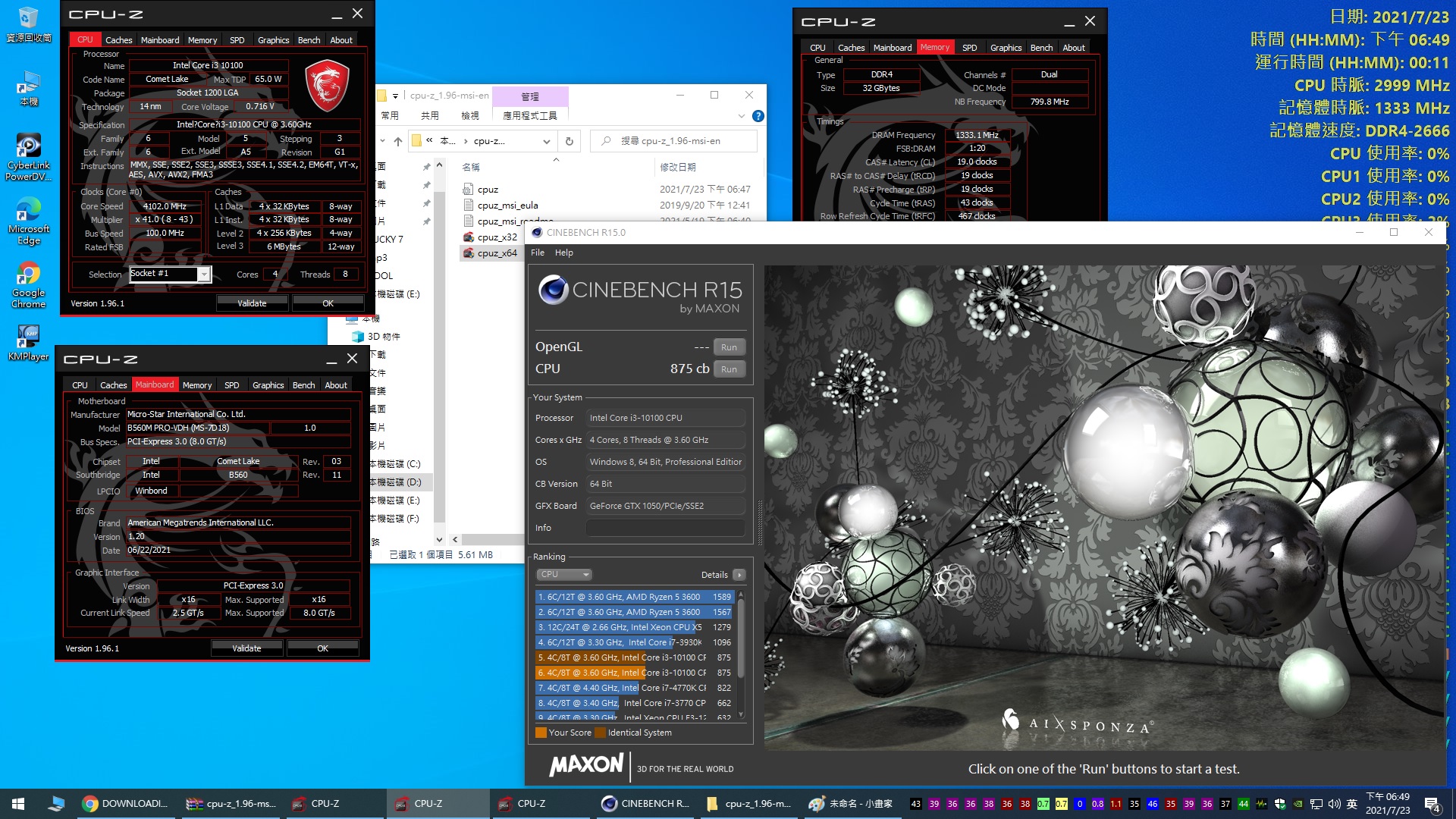The image size is (1456, 819).
Task: Click the Cinebench title bar logo icon
Action: (x=537, y=233)
